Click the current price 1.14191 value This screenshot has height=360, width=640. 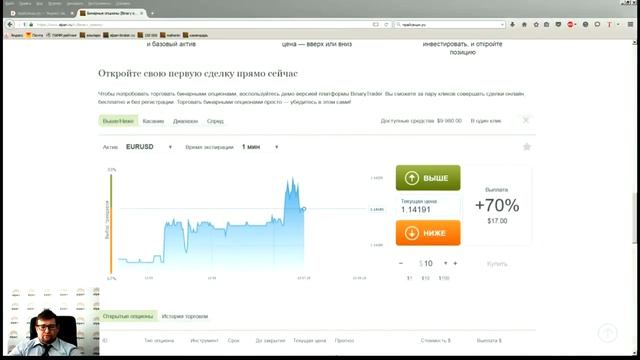(x=416, y=210)
